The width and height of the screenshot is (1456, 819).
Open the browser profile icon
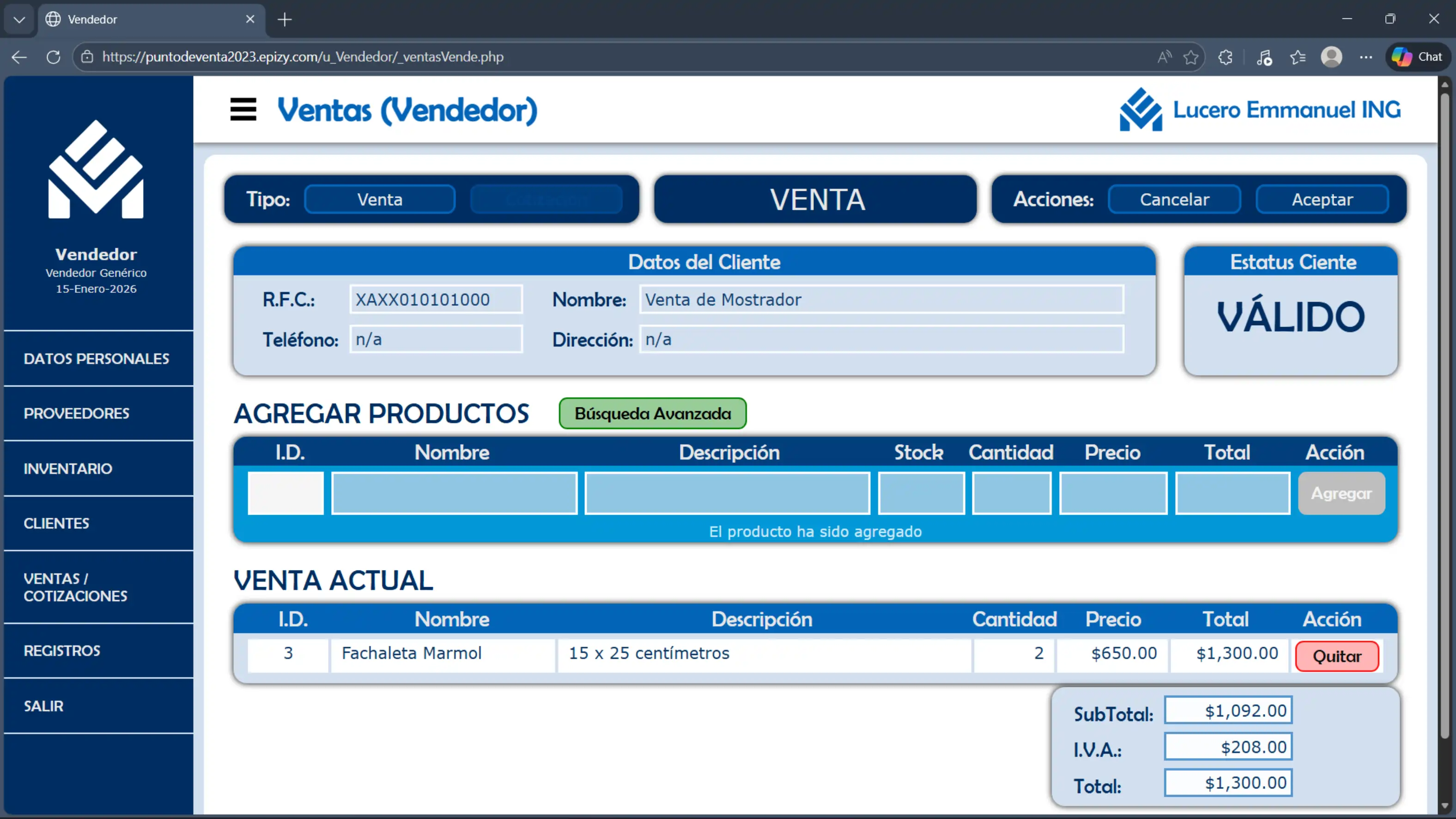pos(1332,56)
